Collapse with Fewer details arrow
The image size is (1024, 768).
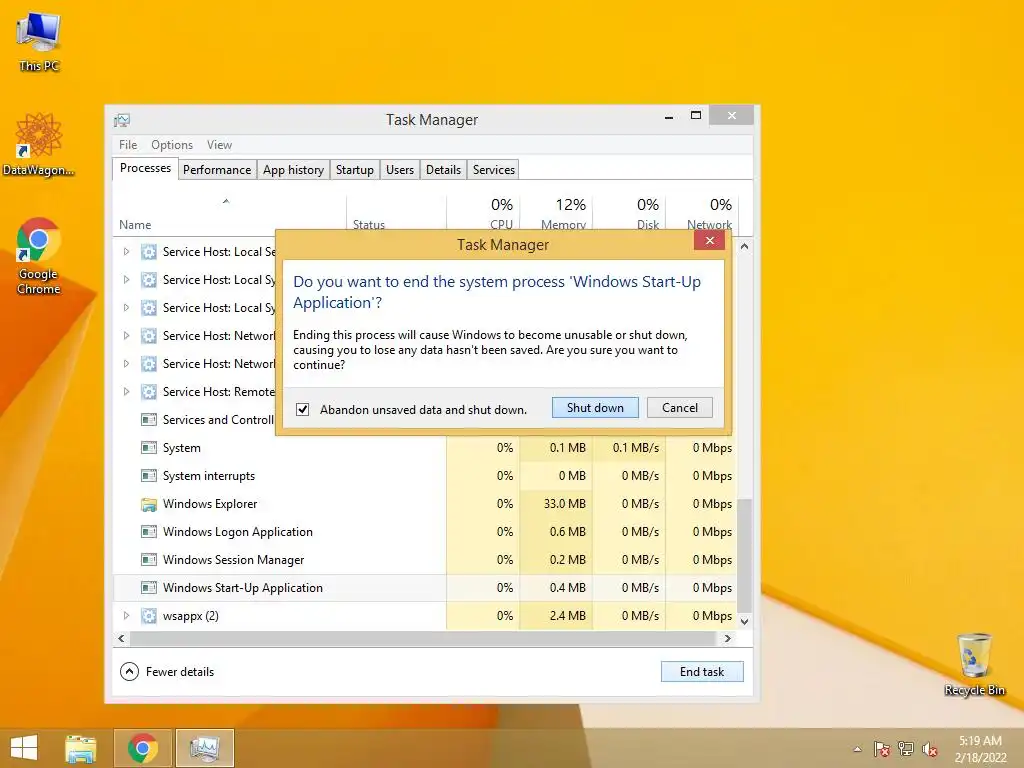[x=129, y=671]
